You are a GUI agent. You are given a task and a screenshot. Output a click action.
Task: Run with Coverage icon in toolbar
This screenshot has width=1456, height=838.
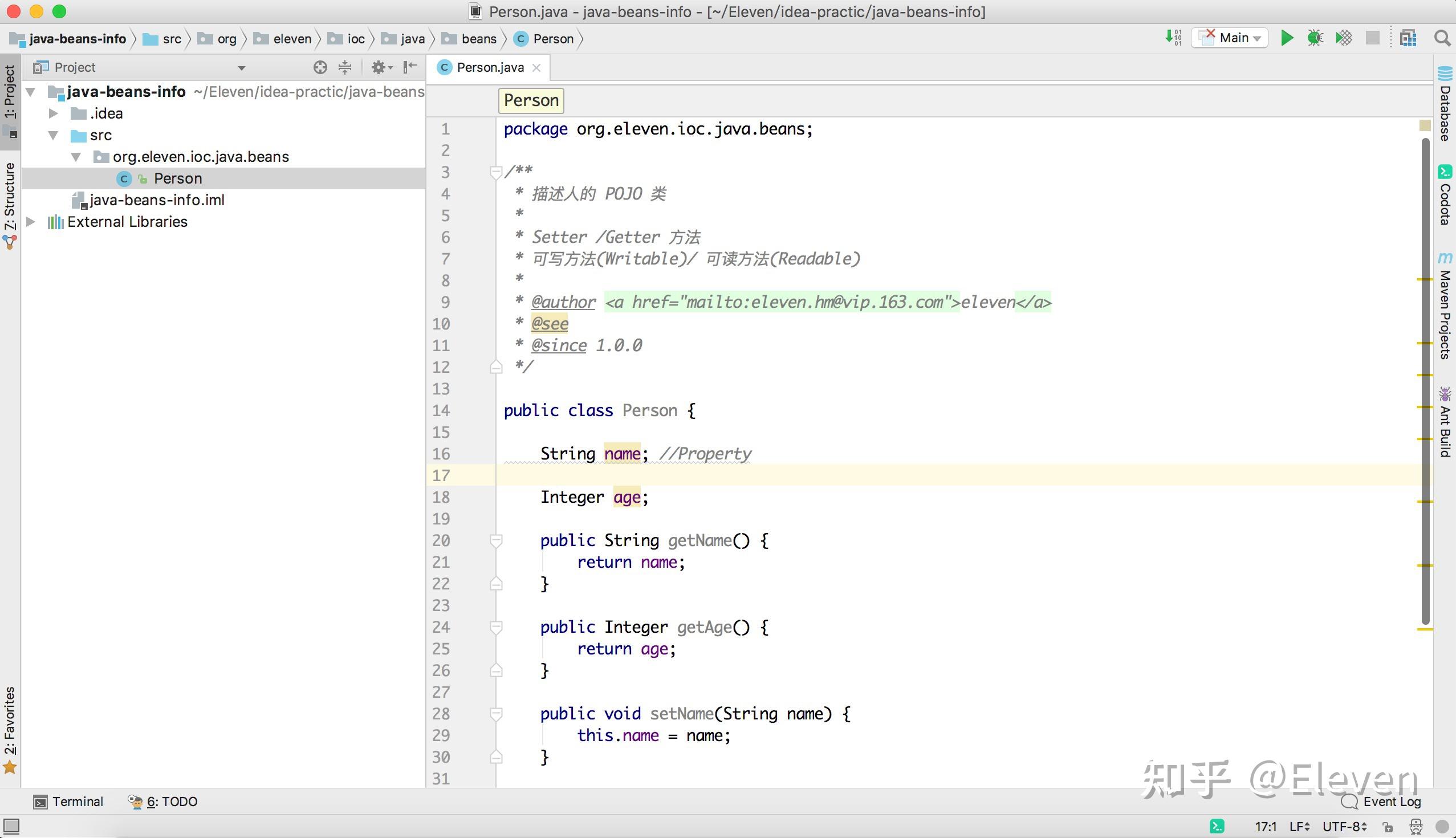coord(1344,38)
